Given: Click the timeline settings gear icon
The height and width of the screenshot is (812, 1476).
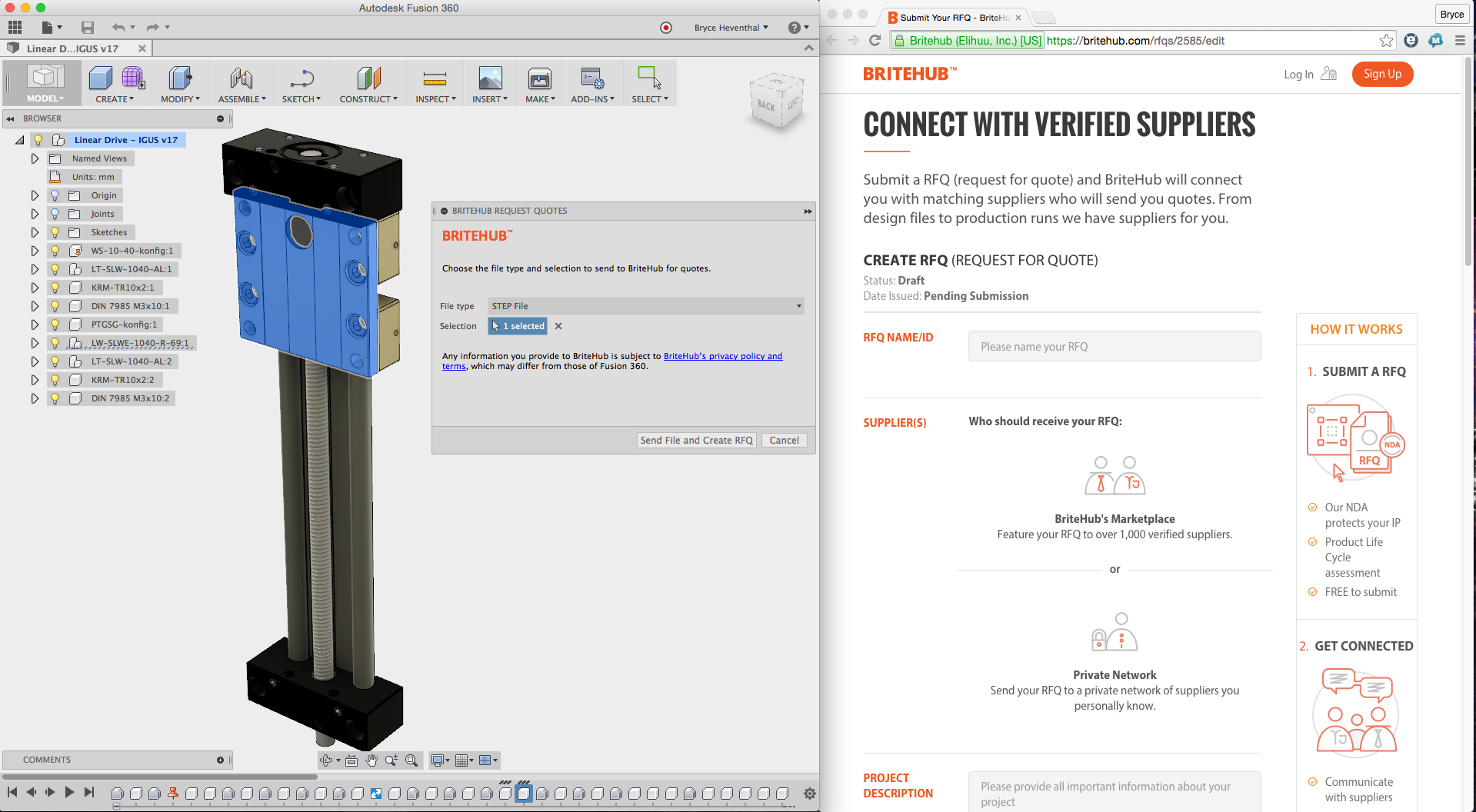Looking at the screenshot, I should (809, 794).
